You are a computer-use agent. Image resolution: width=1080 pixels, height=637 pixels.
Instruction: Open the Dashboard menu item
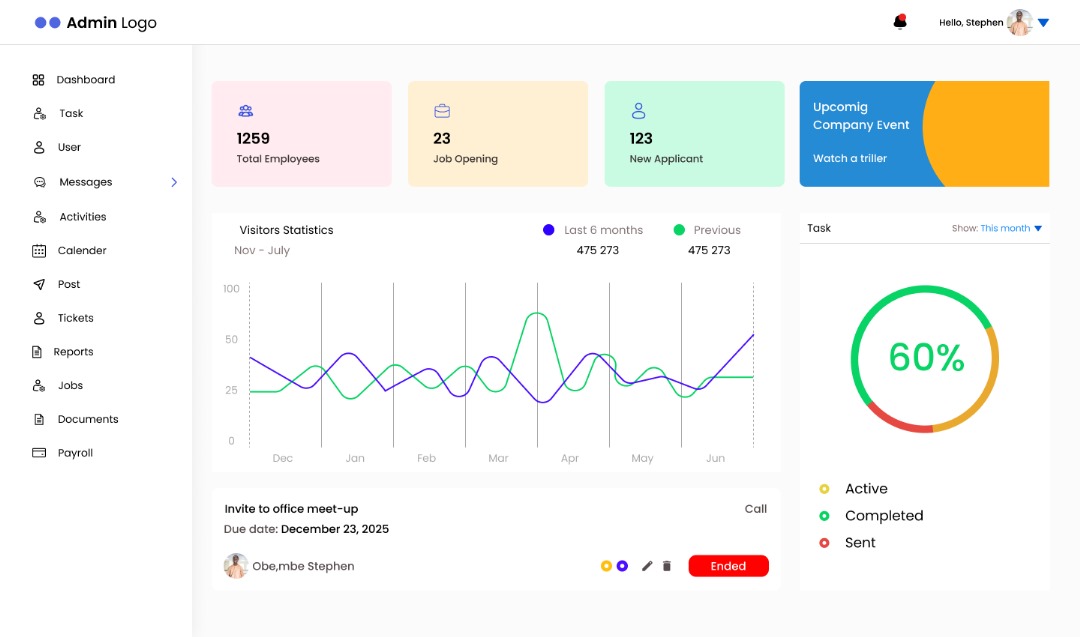pyautogui.click(x=86, y=80)
